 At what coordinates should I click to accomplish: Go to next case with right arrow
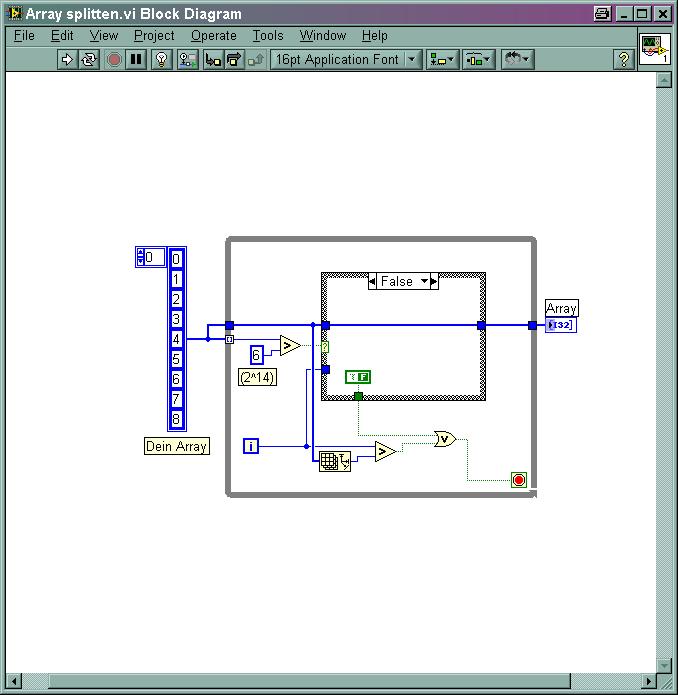(x=434, y=281)
